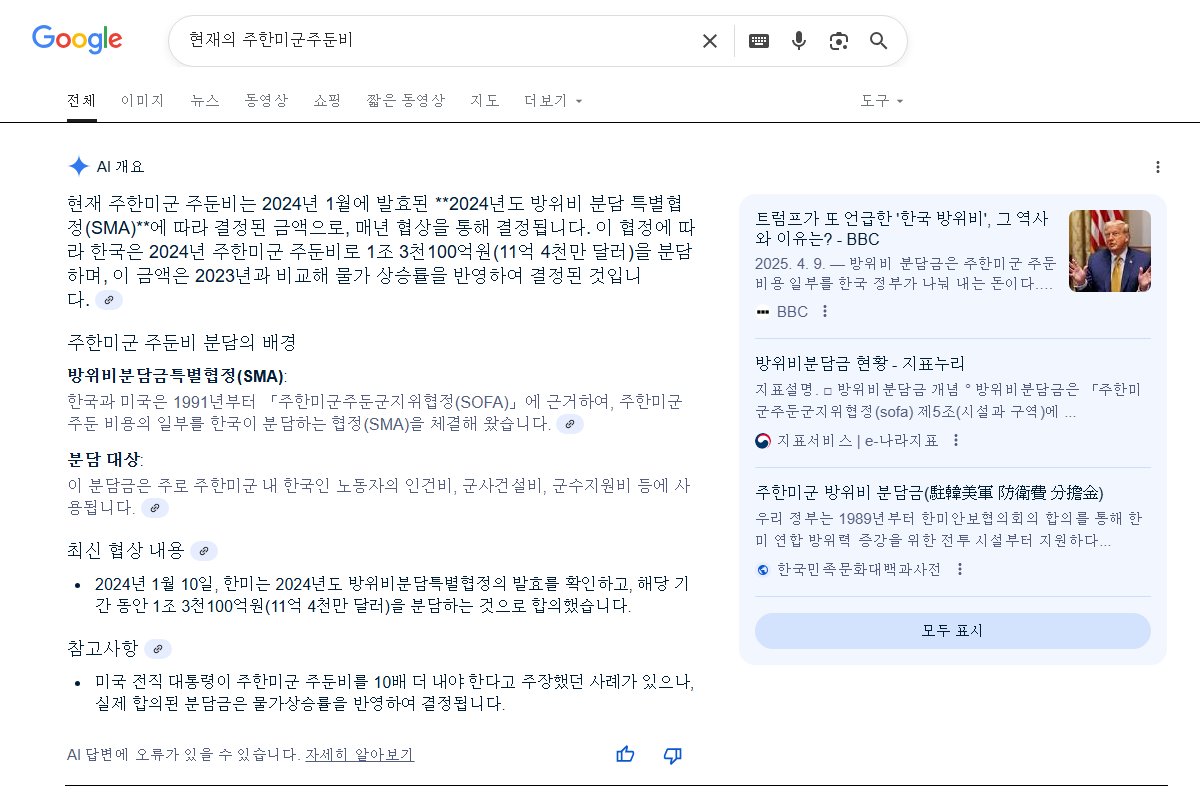This screenshot has height=800, width=1200.
Task: Open the 도구 tools dropdown
Action: point(882,101)
